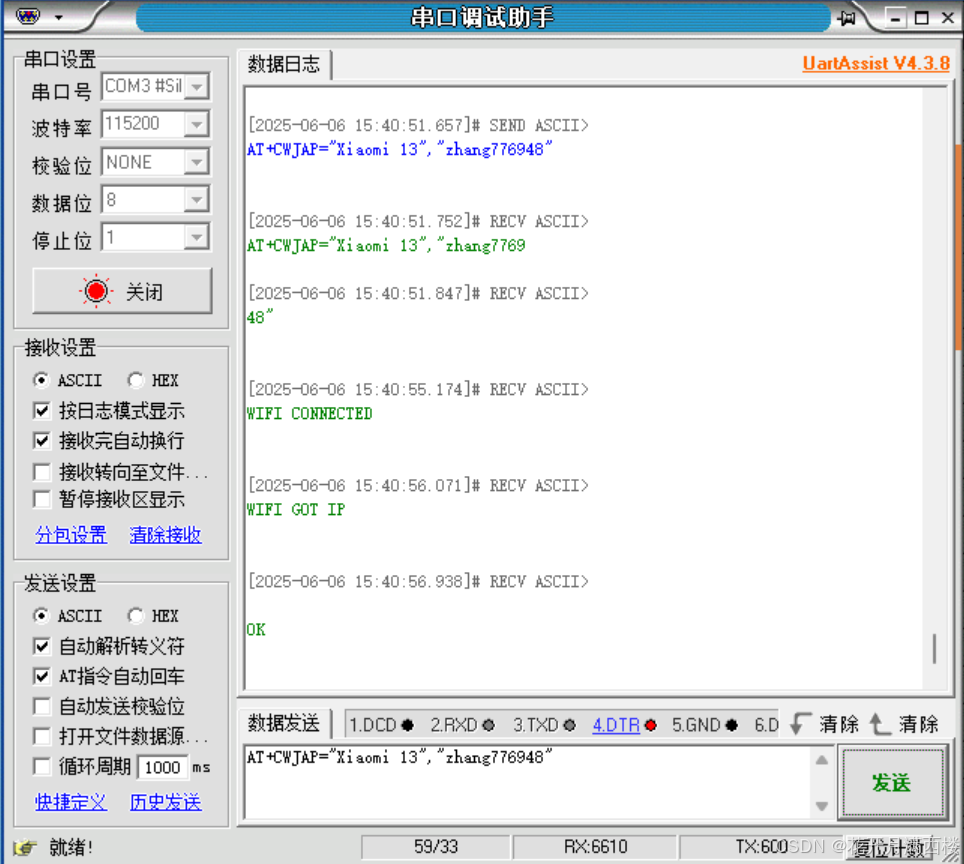The image size is (964, 864).
Task: Expand the parity NONE dropdown
Action: [x=197, y=162]
